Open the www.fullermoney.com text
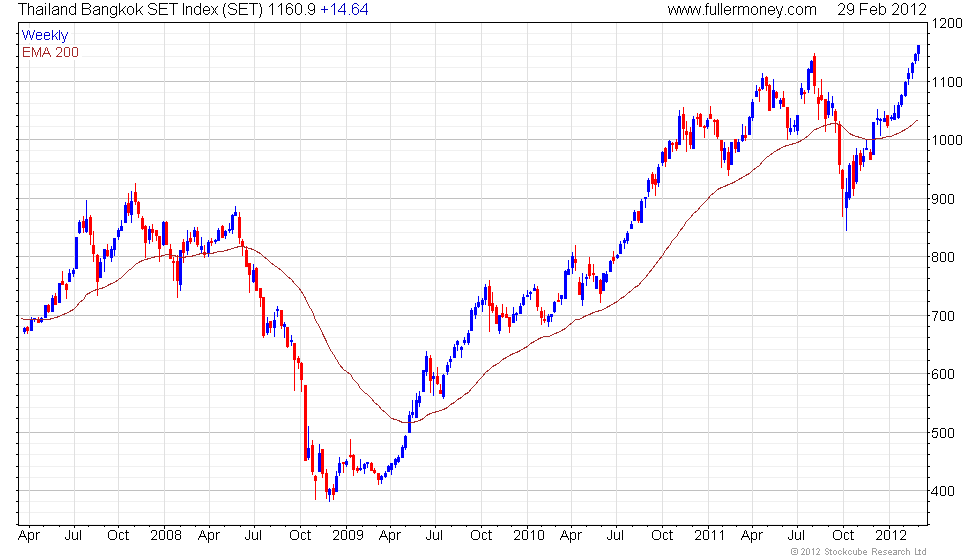 742,9
